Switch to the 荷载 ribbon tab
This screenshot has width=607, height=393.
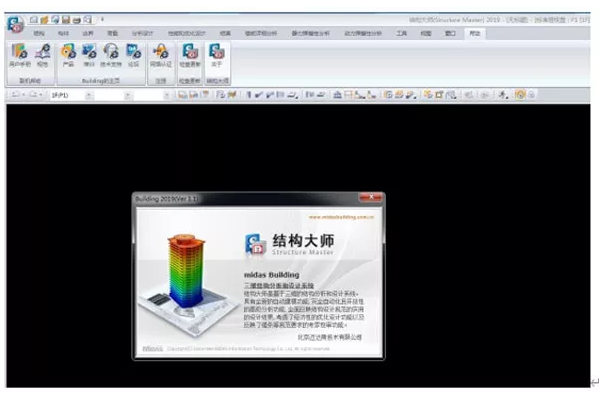pos(112,34)
